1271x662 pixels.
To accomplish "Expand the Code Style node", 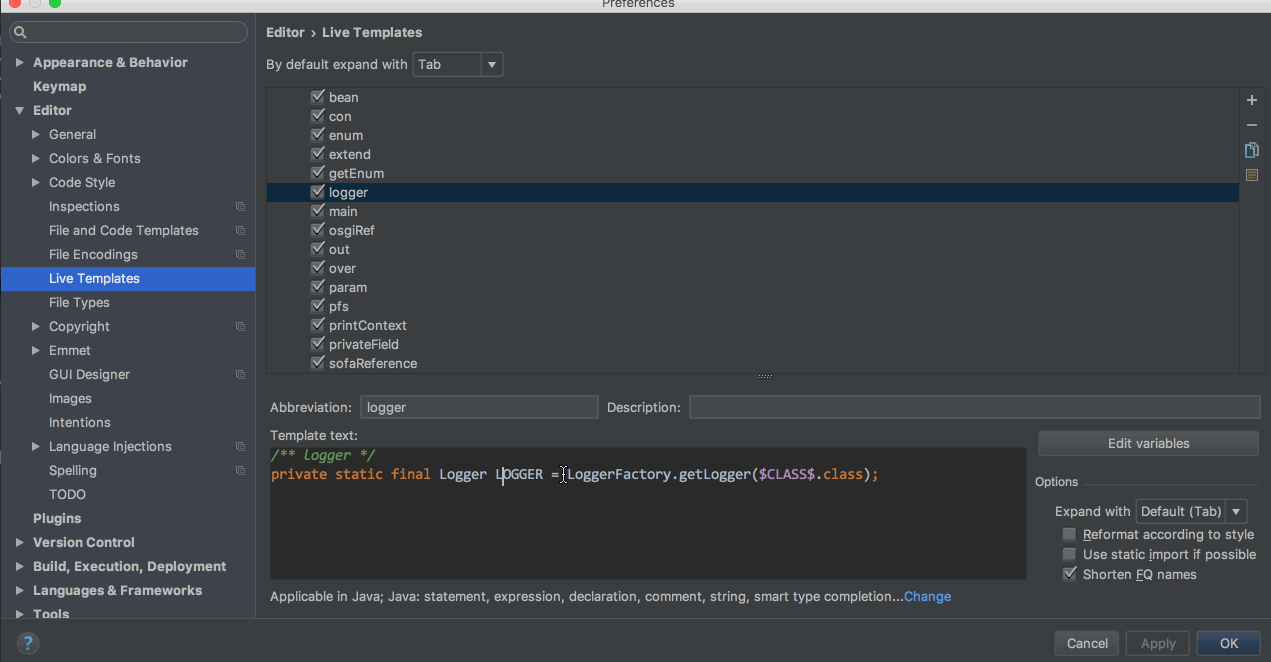I will [x=36, y=183].
